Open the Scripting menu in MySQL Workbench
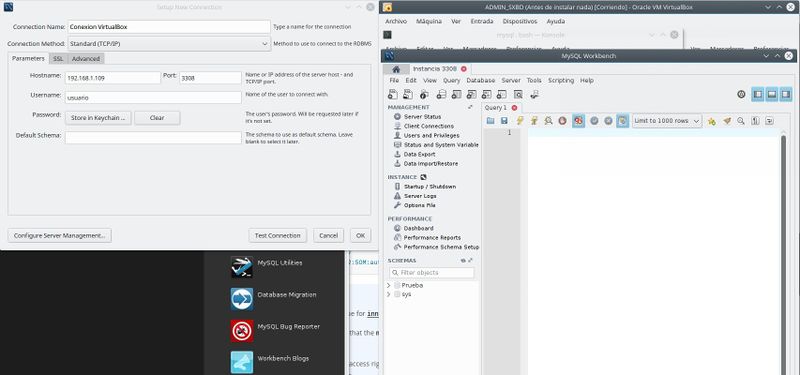The height and width of the screenshot is (375, 800). [x=561, y=81]
